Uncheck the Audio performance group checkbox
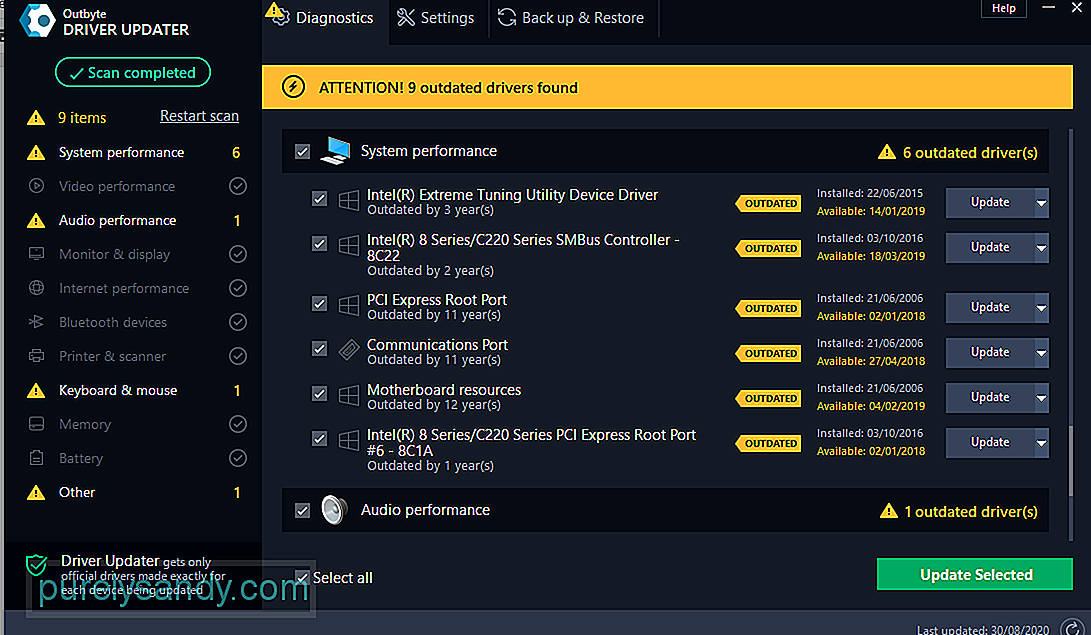Image resolution: width=1091 pixels, height=635 pixels. coord(302,511)
